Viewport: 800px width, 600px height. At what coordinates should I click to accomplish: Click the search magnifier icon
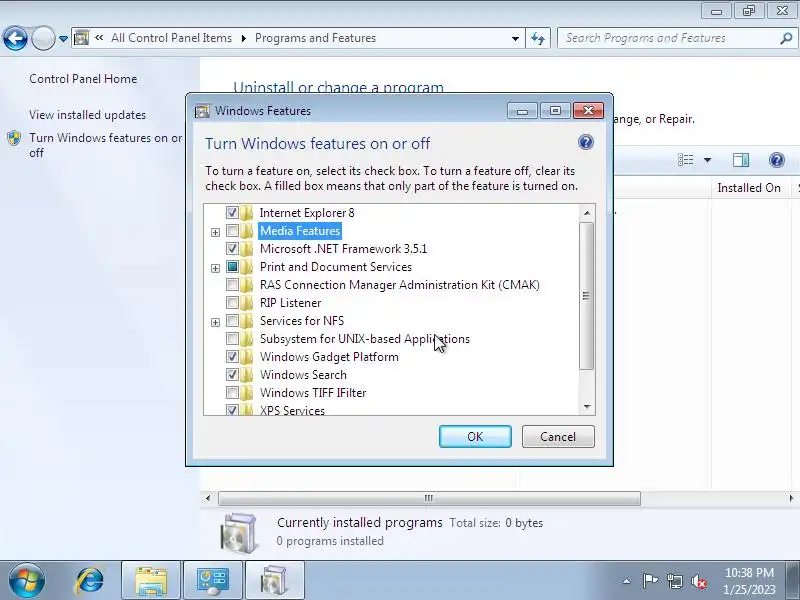[786, 38]
